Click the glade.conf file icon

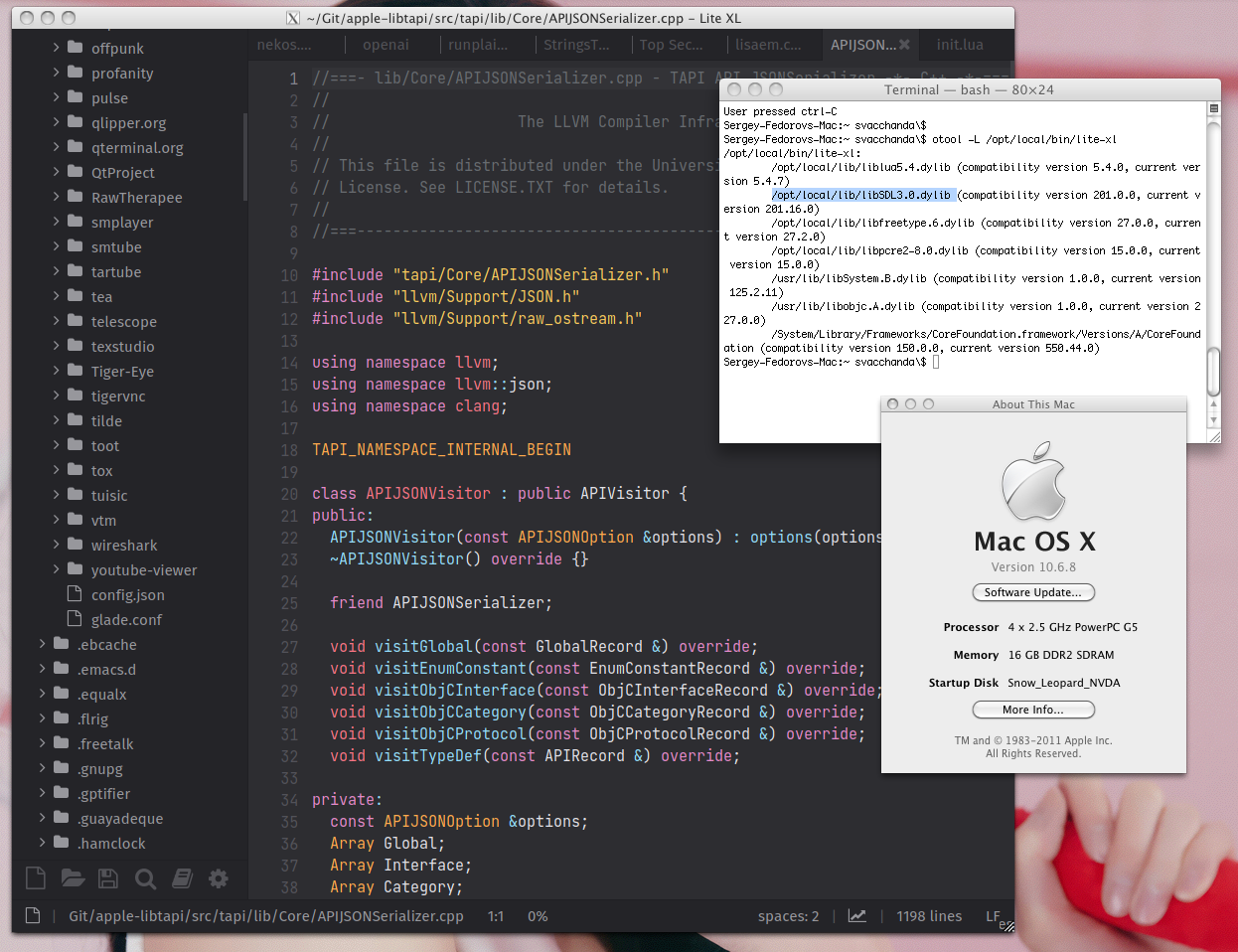pyautogui.click(x=75, y=619)
